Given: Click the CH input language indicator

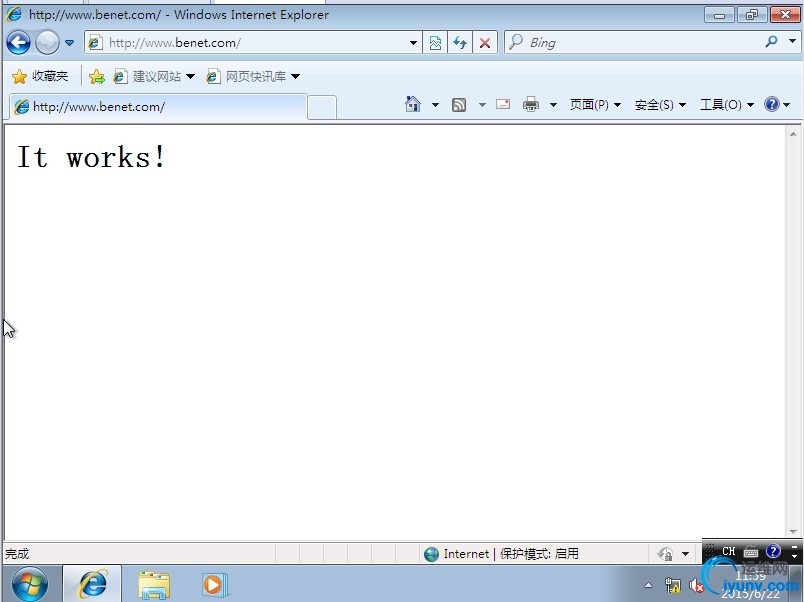Looking at the screenshot, I should [728, 551].
